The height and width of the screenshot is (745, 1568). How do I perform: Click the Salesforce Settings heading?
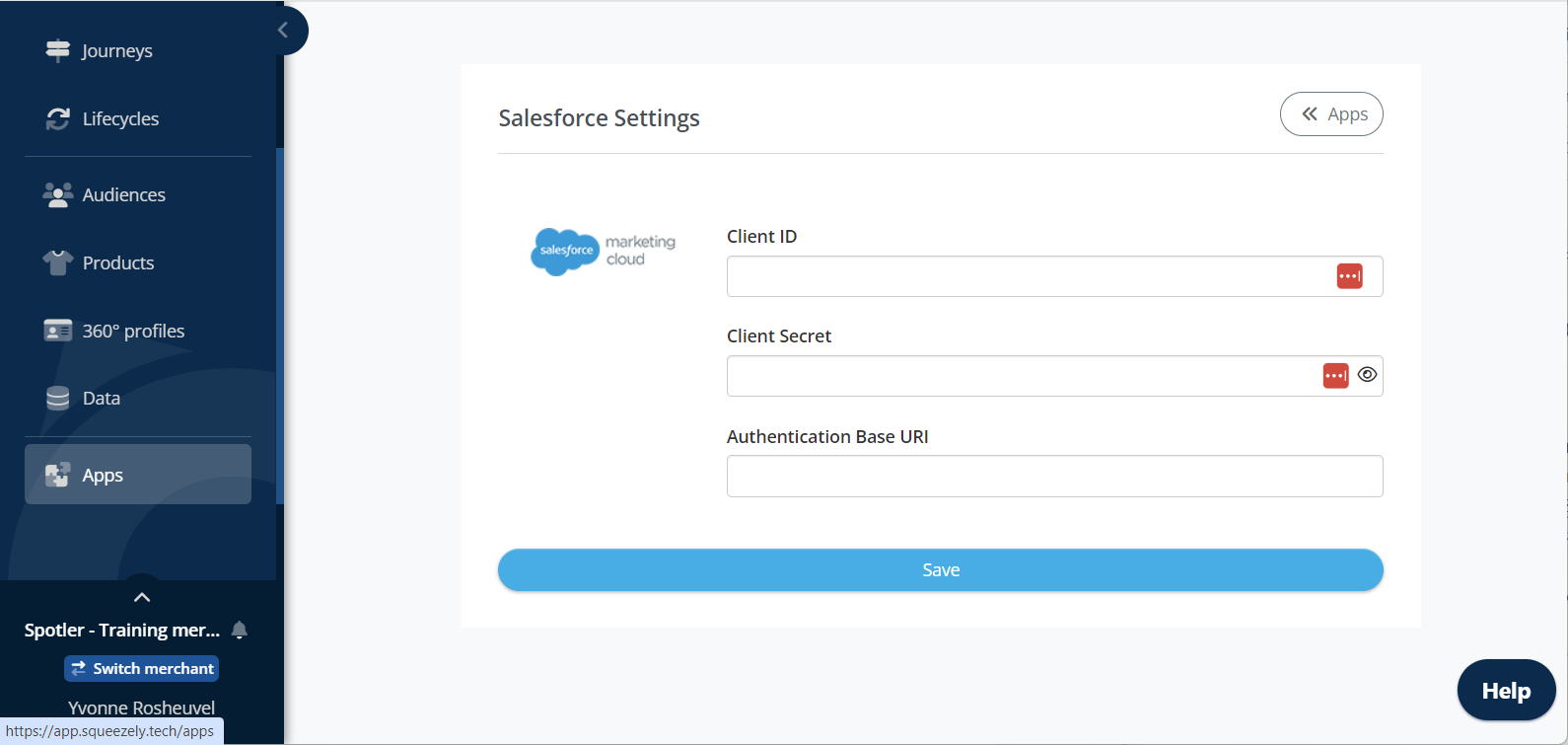point(599,118)
